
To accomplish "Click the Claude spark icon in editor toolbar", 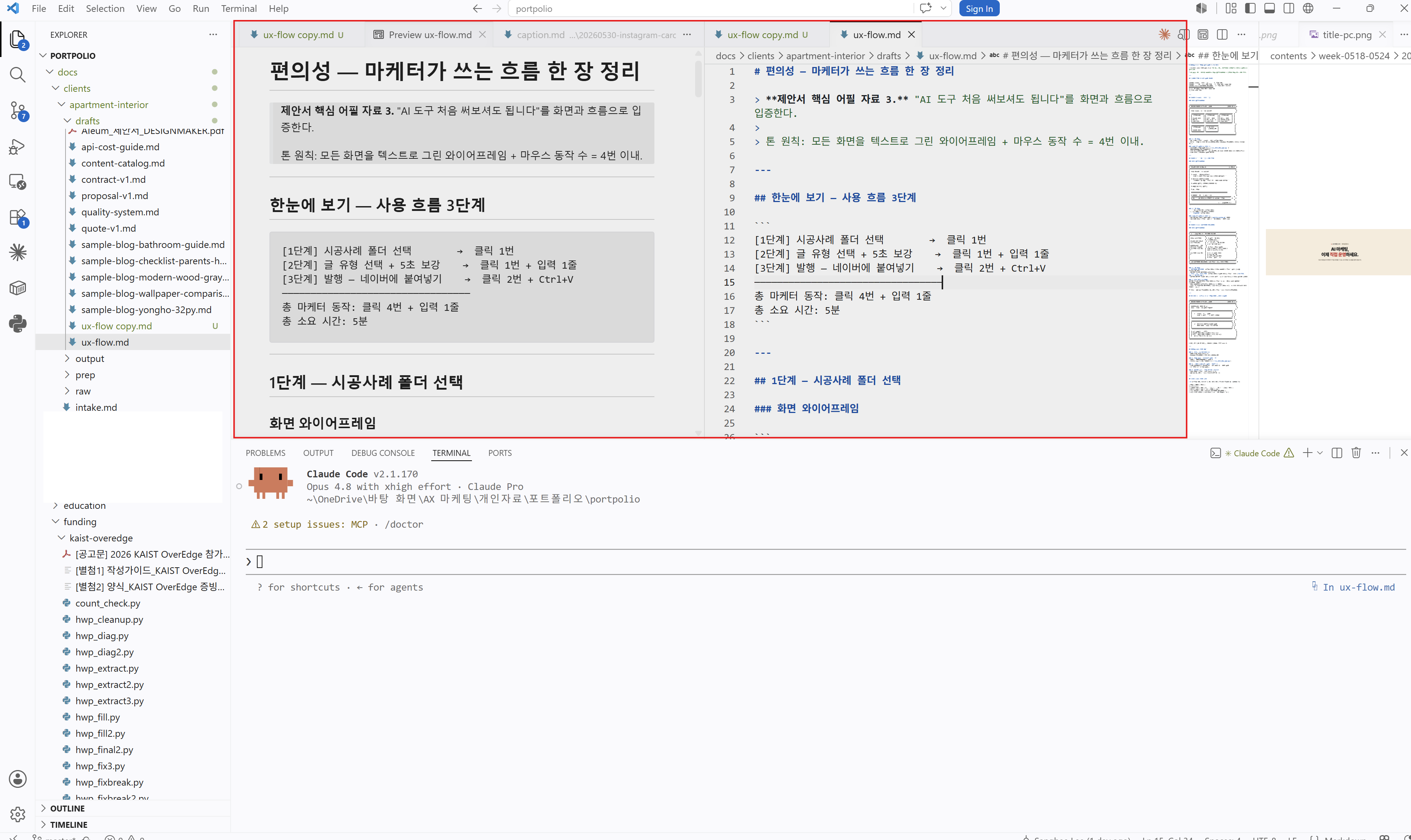I will pyautogui.click(x=1164, y=34).
